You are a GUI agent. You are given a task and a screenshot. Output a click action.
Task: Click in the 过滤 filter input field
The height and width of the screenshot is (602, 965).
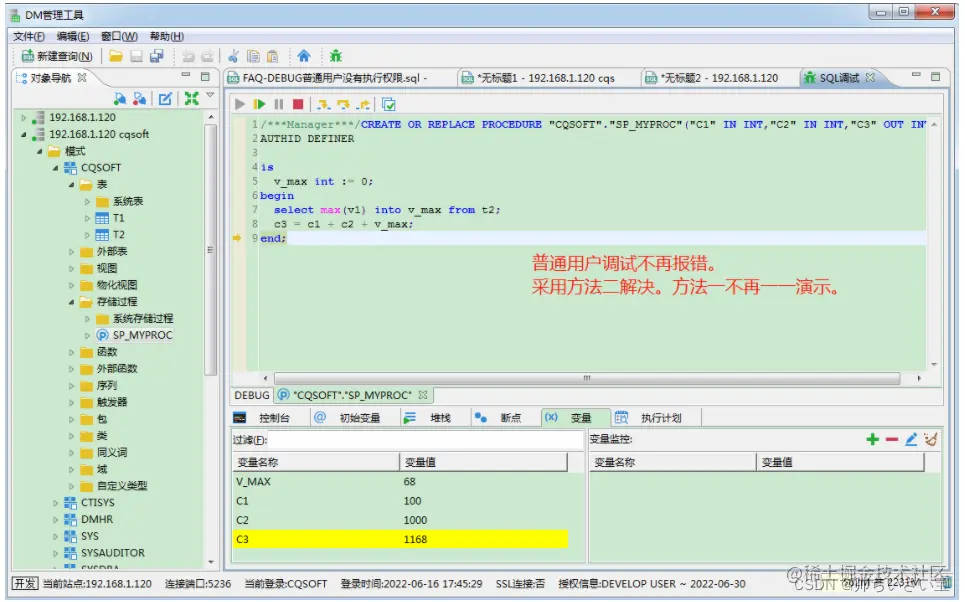[x=425, y=440]
